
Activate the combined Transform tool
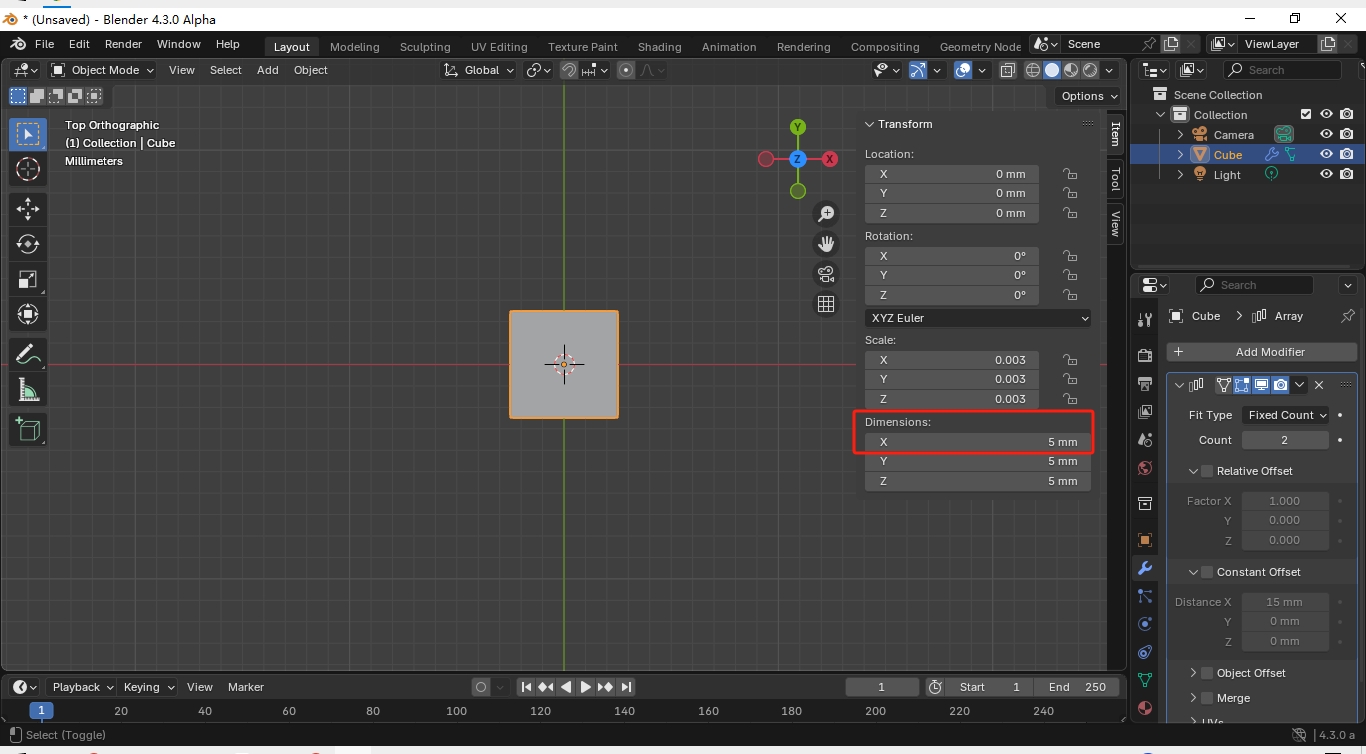coord(28,314)
